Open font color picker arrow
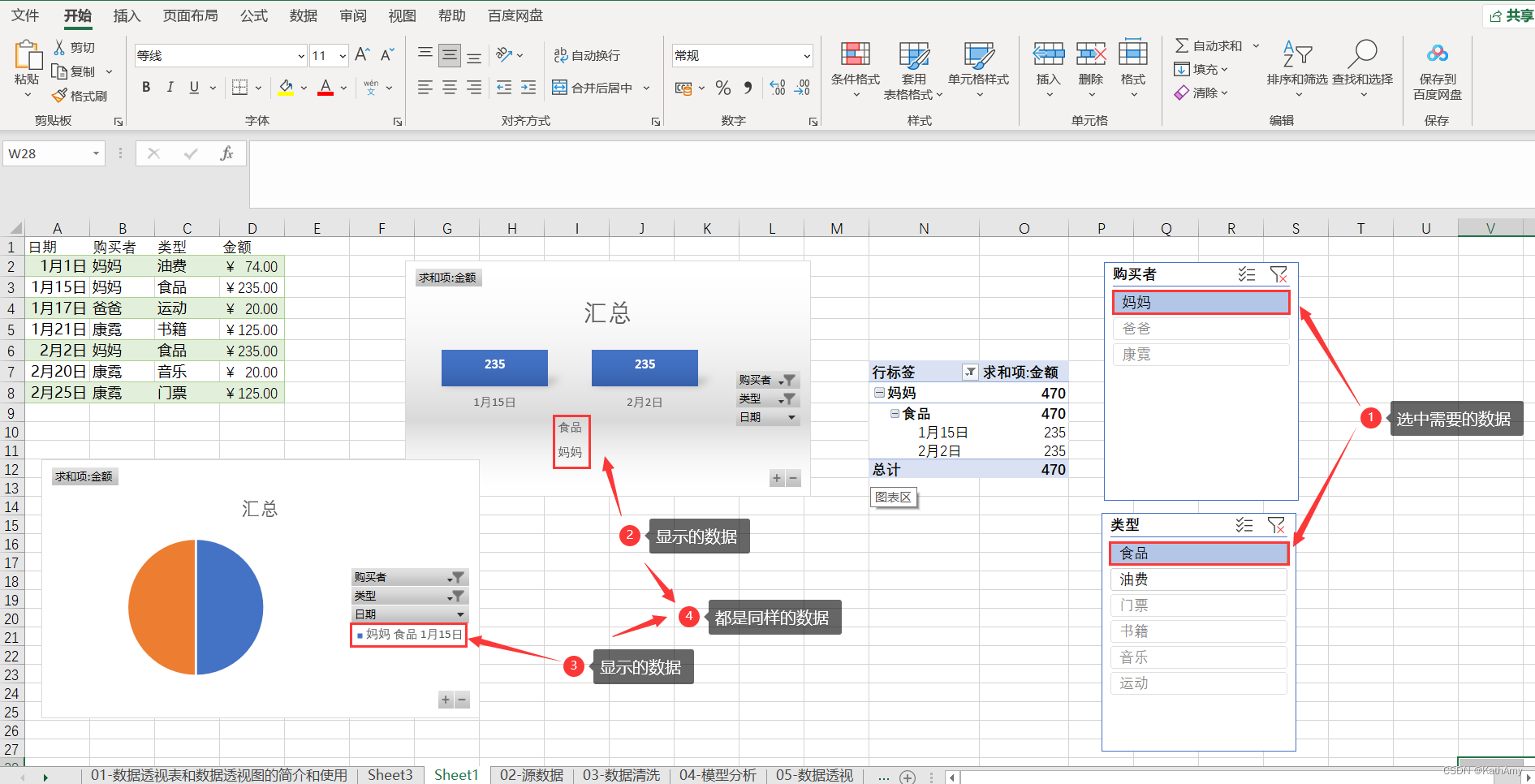 344,88
